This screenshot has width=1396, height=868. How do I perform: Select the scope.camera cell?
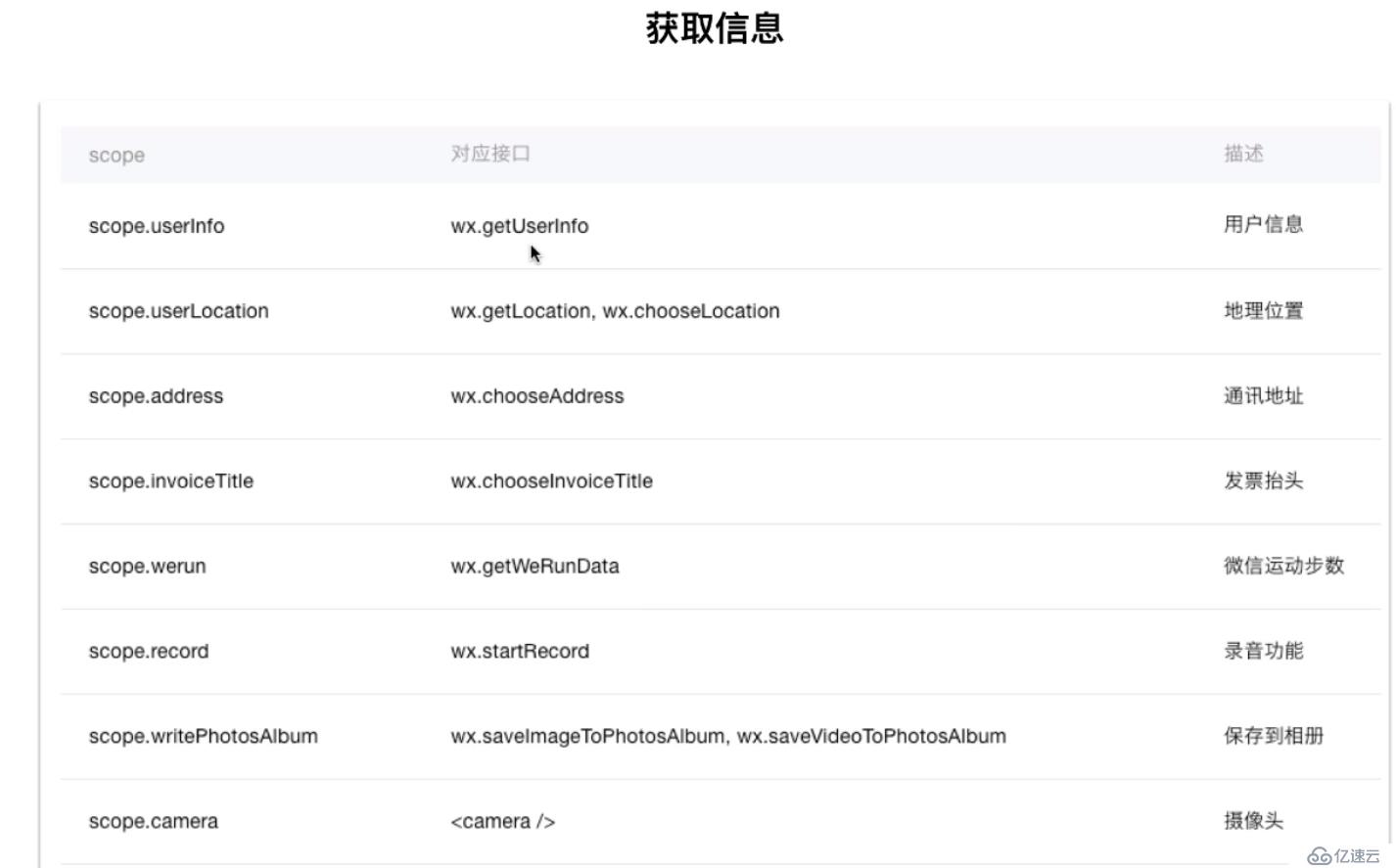tap(154, 822)
